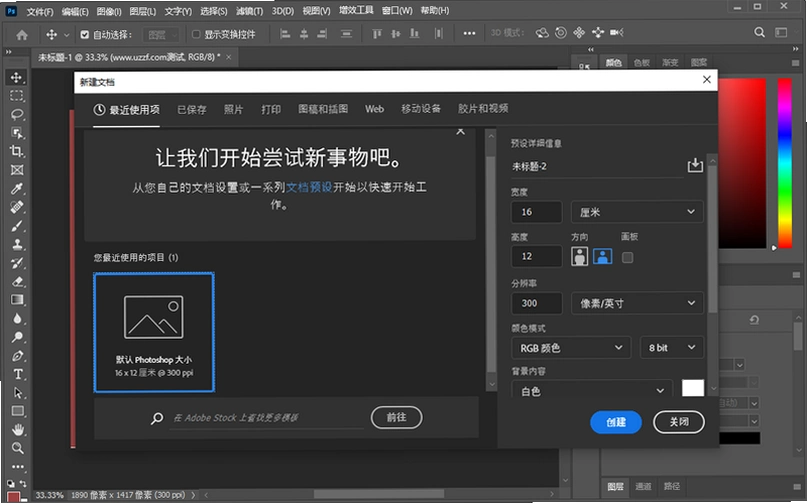The image size is (807, 503).
Task: Select the Blur tool
Action: click(16, 319)
